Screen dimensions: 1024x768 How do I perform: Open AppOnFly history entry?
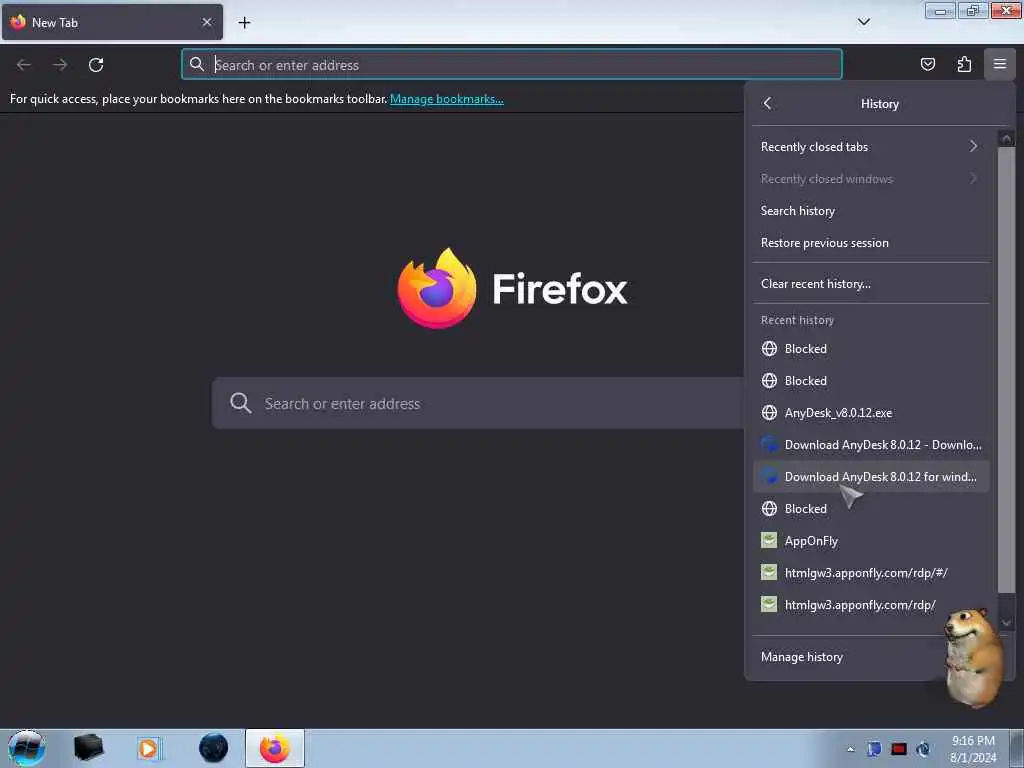click(x=871, y=541)
